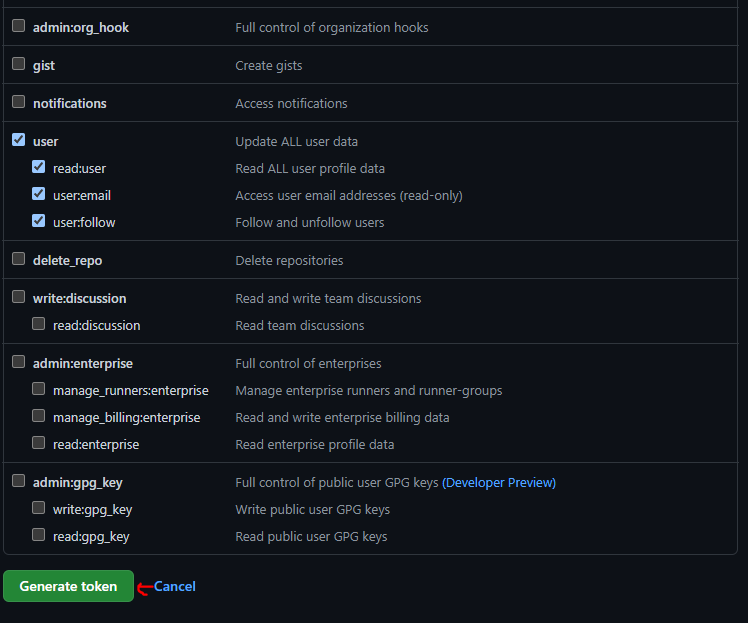Click the 'Update ALL user data' text
The height and width of the screenshot is (623, 748).
(296, 142)
